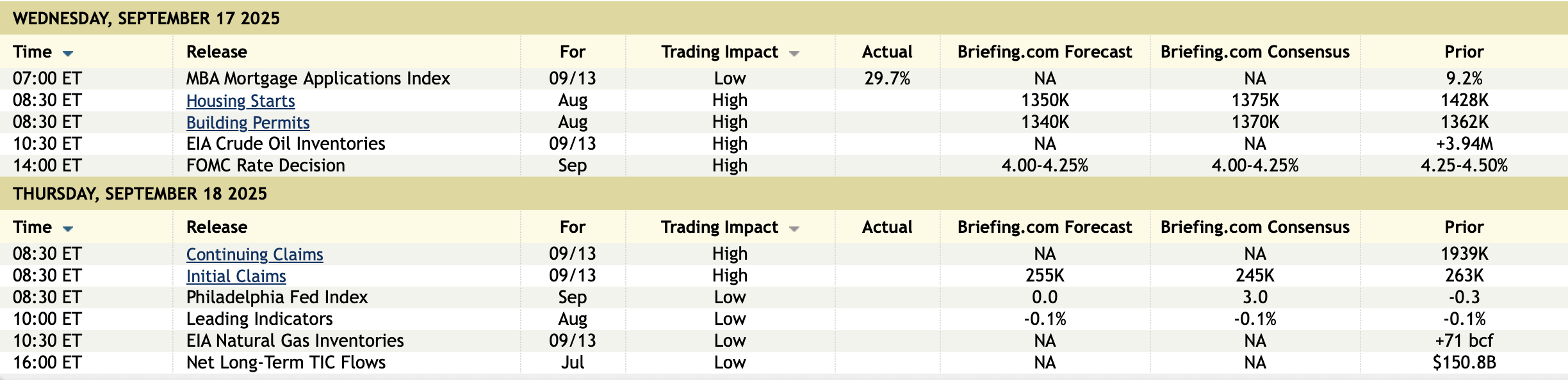Select the FOMC Rate Decision release name
This screenshot has width=1568, height=380.
click(265, 165)
